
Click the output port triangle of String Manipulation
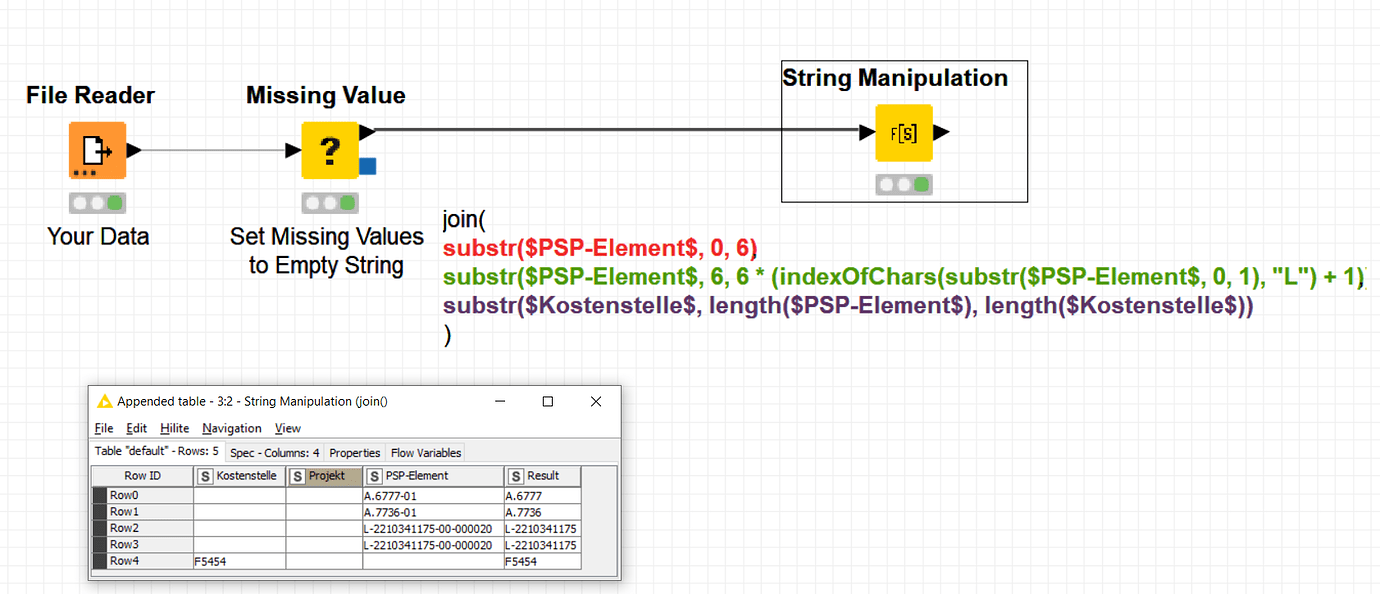click(x=943, y=132)
